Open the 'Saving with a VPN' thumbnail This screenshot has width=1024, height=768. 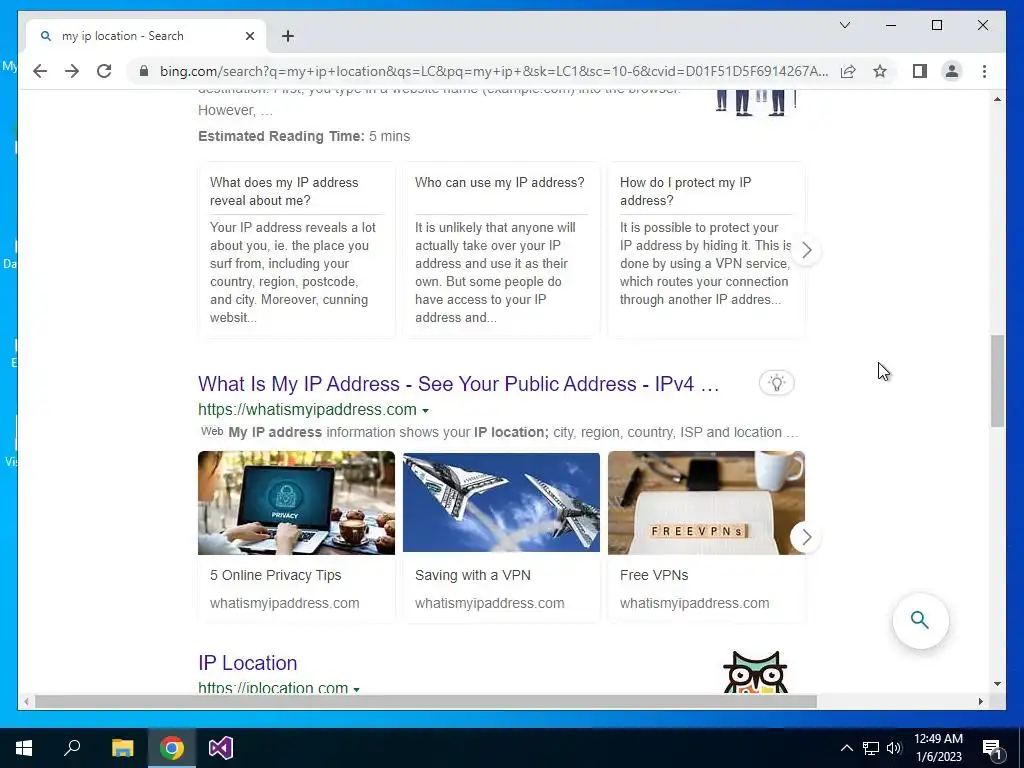point(502,503)
